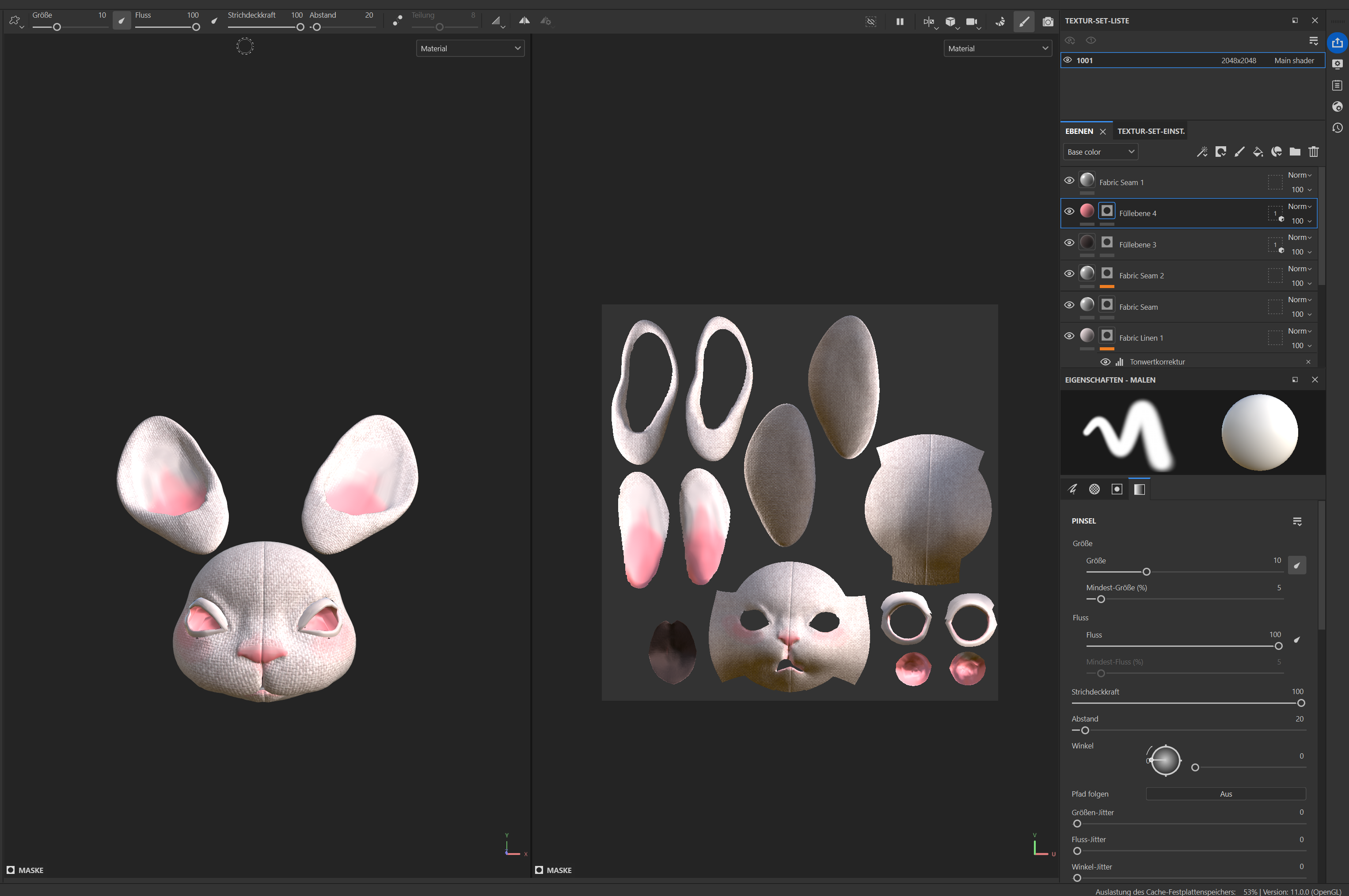The width and height of the screenshot is (1349, 896).
Task: Click the blue export textures button
Action: (1337, 43)
